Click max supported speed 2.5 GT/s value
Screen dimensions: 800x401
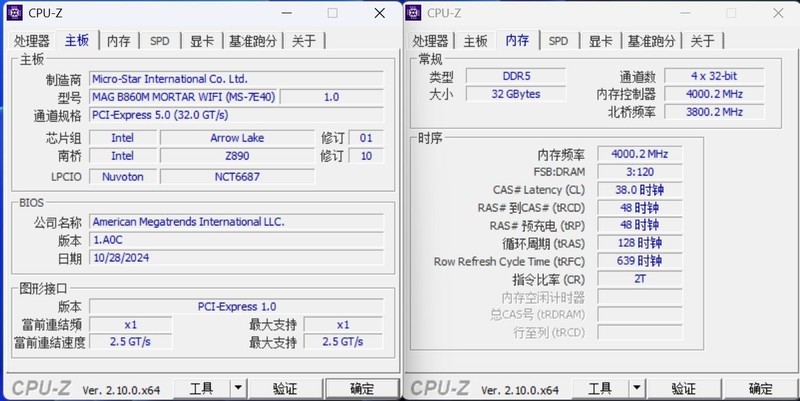pyautogui.click(x=343, y=342)
